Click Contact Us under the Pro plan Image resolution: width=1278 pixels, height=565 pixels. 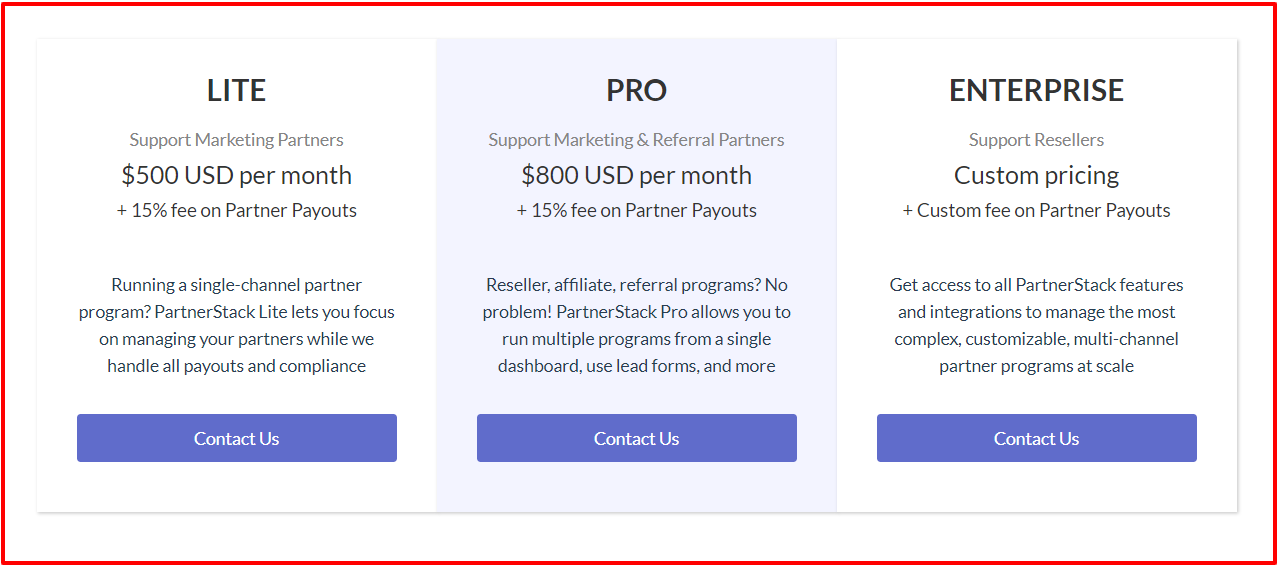tap(637, 438)
